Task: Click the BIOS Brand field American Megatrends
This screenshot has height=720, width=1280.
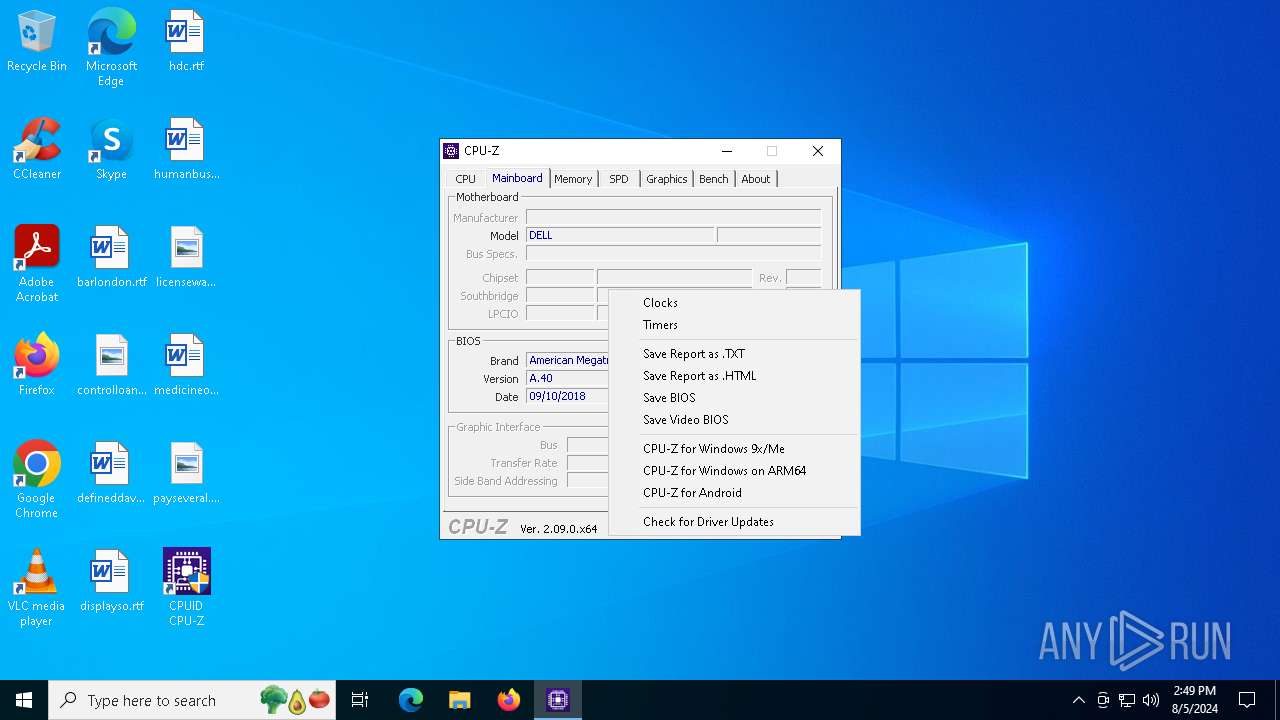Action: [x=567, y=361]
